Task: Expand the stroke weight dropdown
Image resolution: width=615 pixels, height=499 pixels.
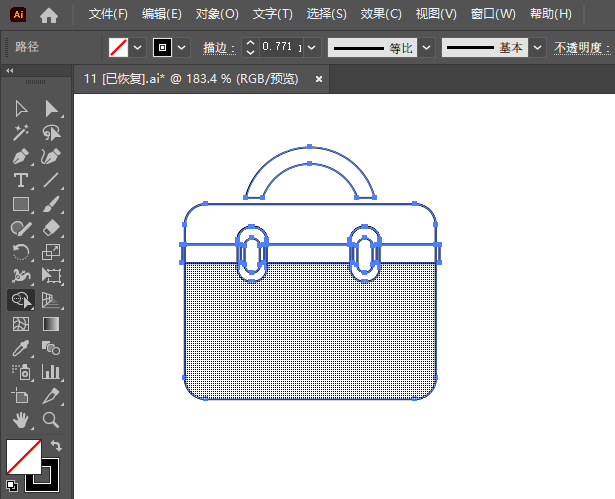Action: [313, 47]
